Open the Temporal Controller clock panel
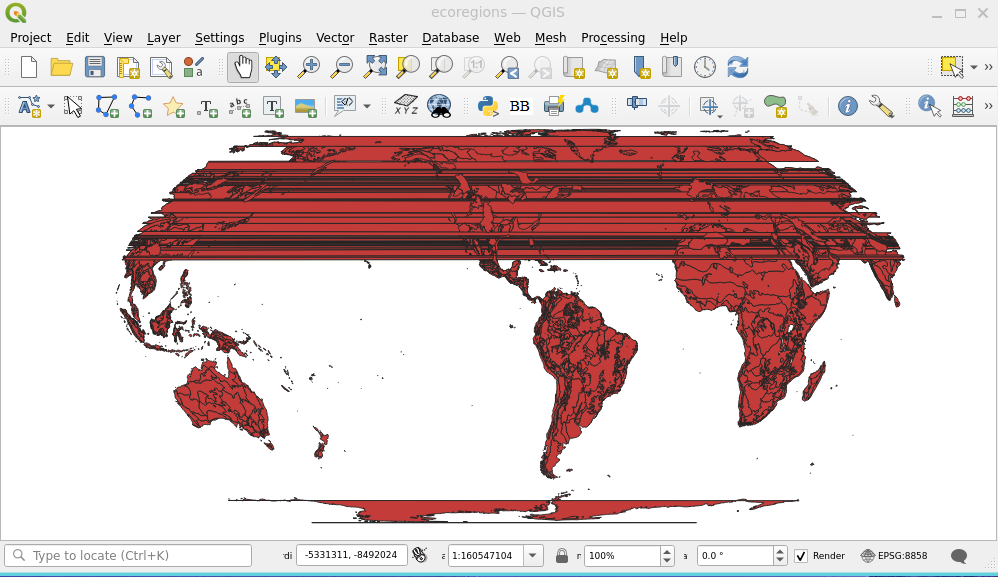 [705, 67]
